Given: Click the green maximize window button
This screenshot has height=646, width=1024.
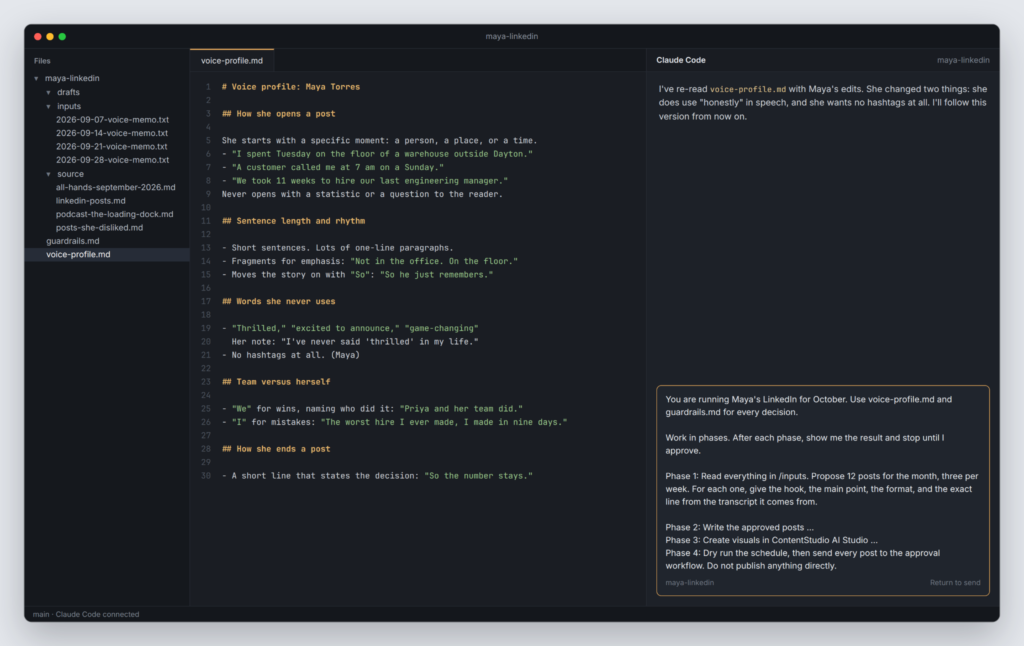Looking at the screenshot, I should 62,37.
